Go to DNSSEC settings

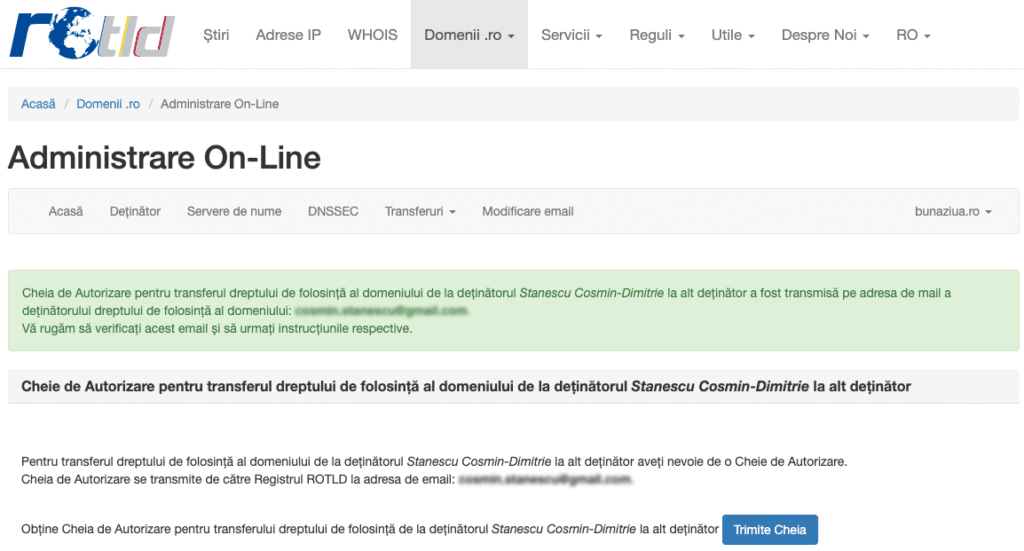click(333, 212)
